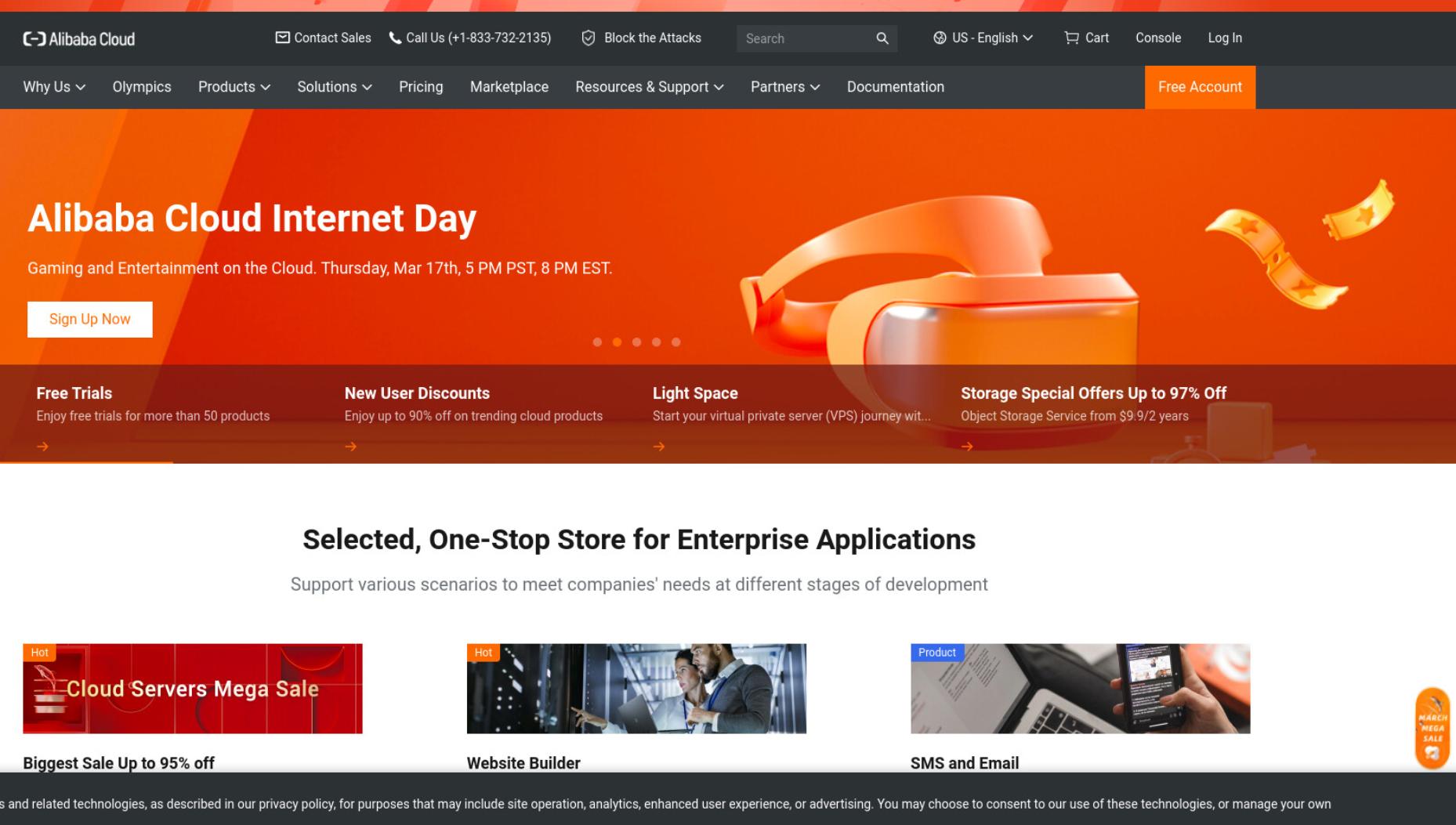Click the Free Trials heading
1456x825 pixels.
(x=74, y=393)
